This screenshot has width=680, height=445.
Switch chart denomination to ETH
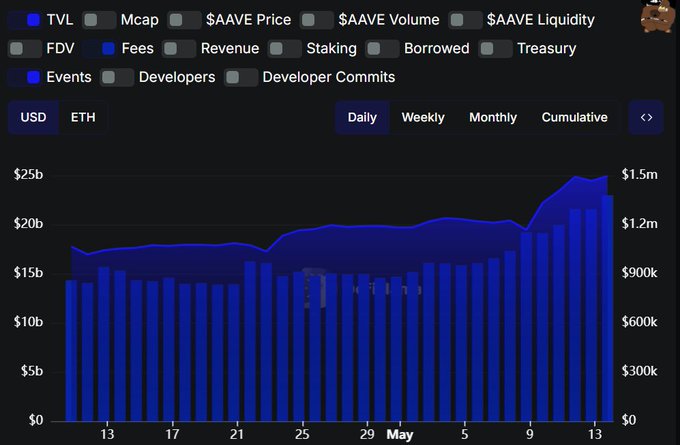[x=83, y=118]
